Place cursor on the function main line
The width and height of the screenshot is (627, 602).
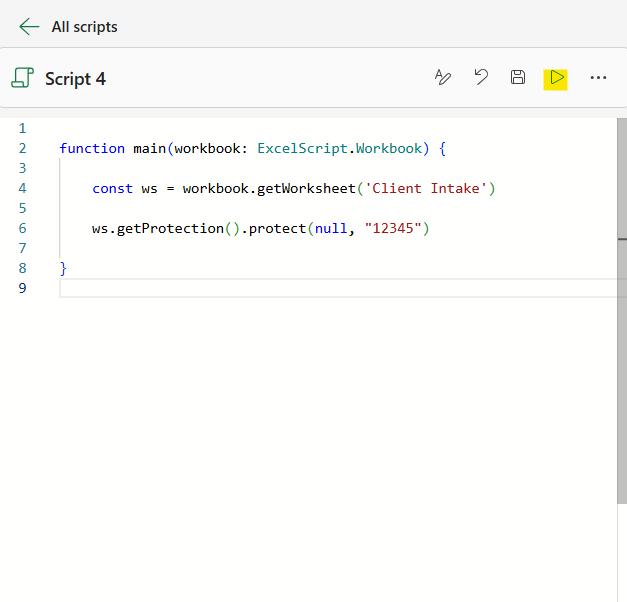253,148
